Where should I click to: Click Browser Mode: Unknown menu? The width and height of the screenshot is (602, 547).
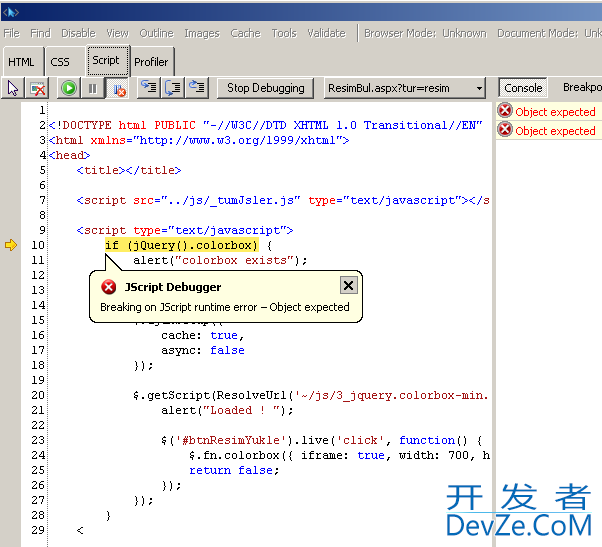[x=425, y=33]
